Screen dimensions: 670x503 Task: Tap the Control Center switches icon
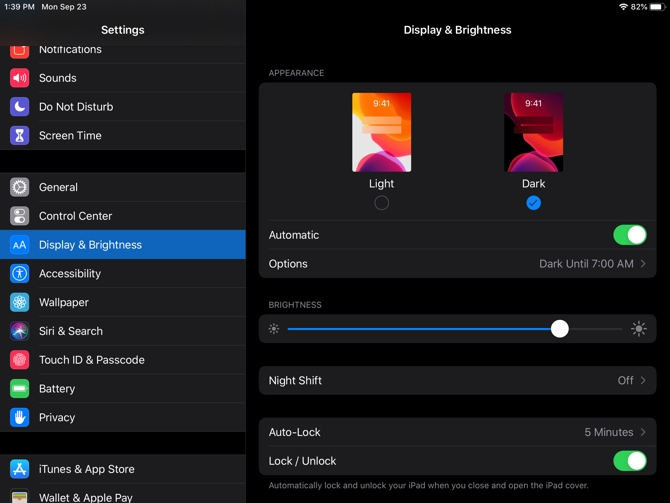[x=20, y=216]
